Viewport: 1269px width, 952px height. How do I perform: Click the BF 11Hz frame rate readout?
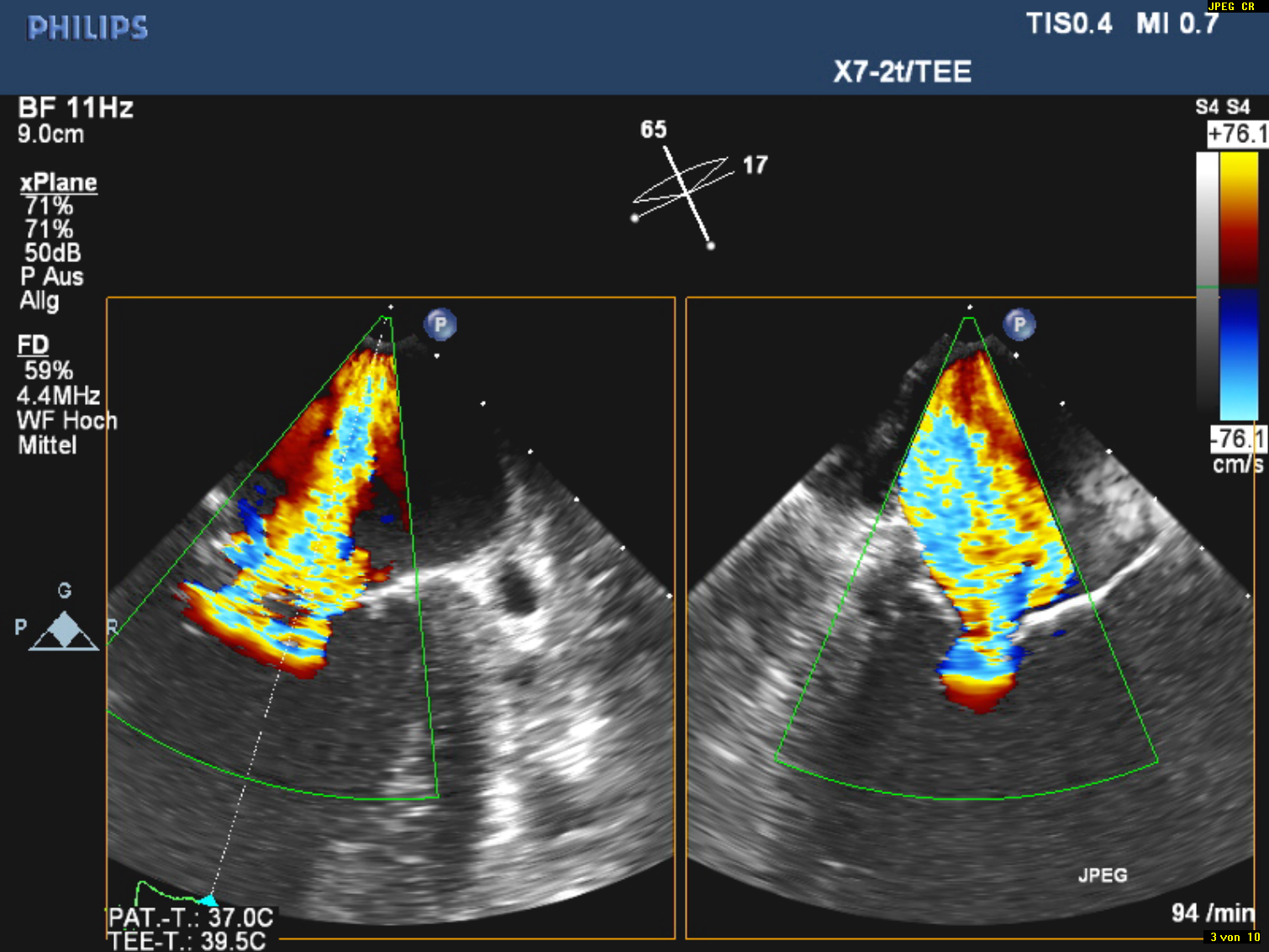click(76, 108)
